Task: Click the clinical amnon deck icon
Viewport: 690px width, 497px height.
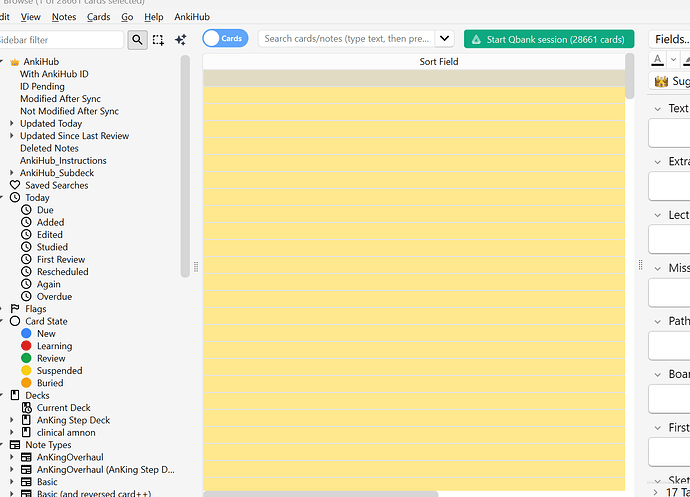Action: (x=26, y=432)
